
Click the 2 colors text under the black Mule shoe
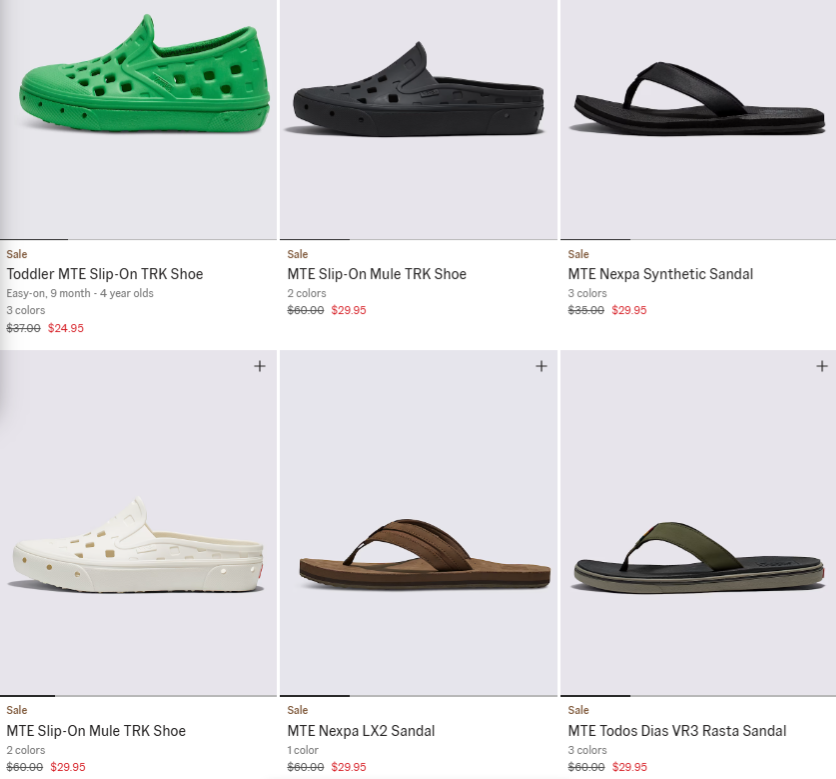pos(306,293)
